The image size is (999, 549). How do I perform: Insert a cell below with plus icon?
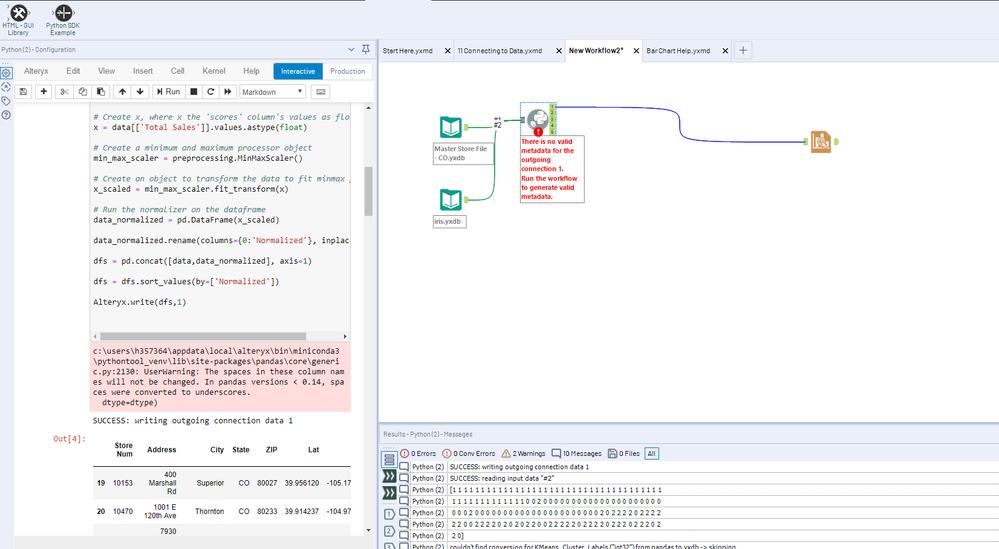(x=43, y=92)
